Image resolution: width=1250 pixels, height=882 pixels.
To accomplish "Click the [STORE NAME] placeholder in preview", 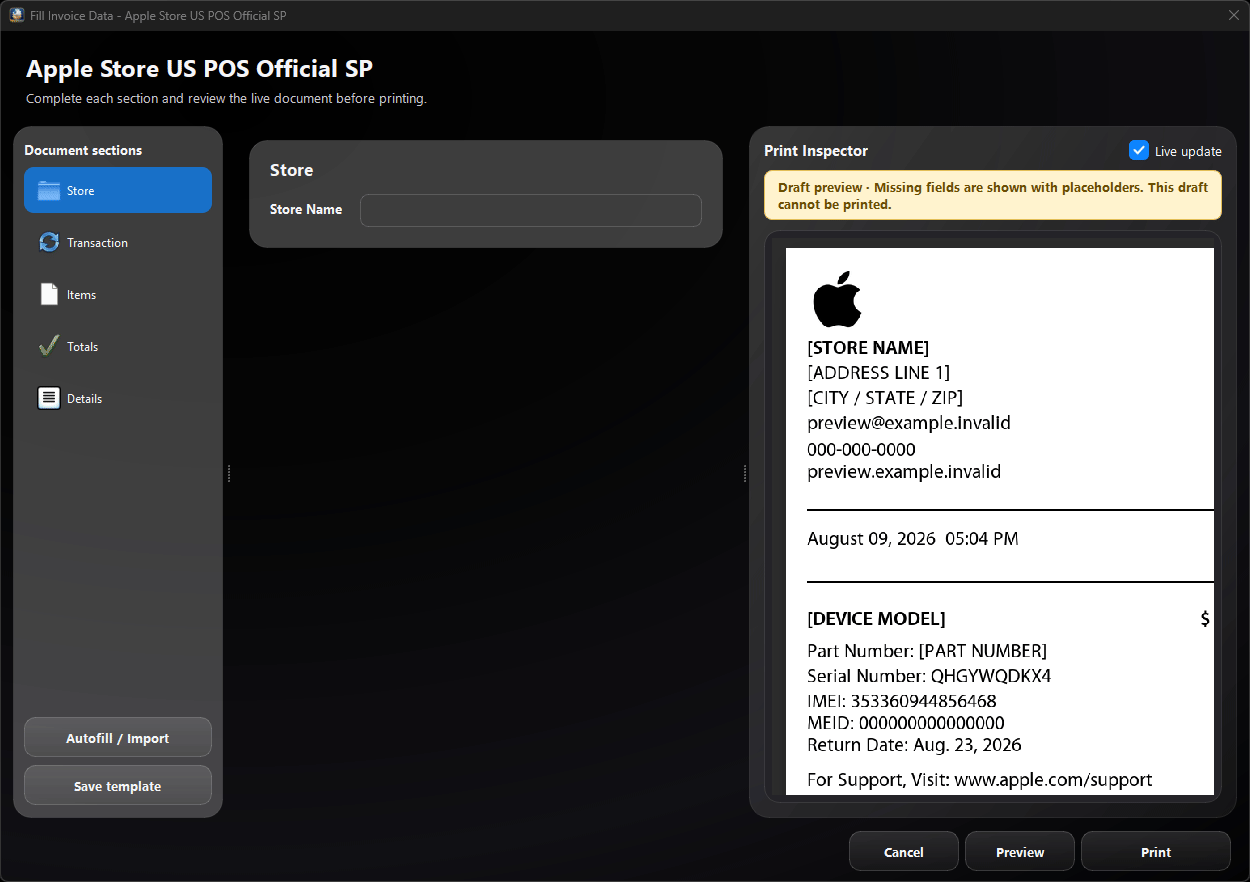I will pyautogui.click(x=868, y=348).
